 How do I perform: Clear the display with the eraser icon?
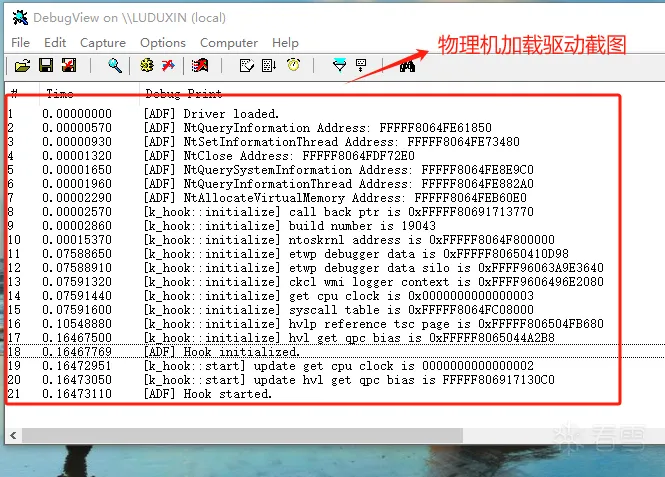(x=200, y=65)
